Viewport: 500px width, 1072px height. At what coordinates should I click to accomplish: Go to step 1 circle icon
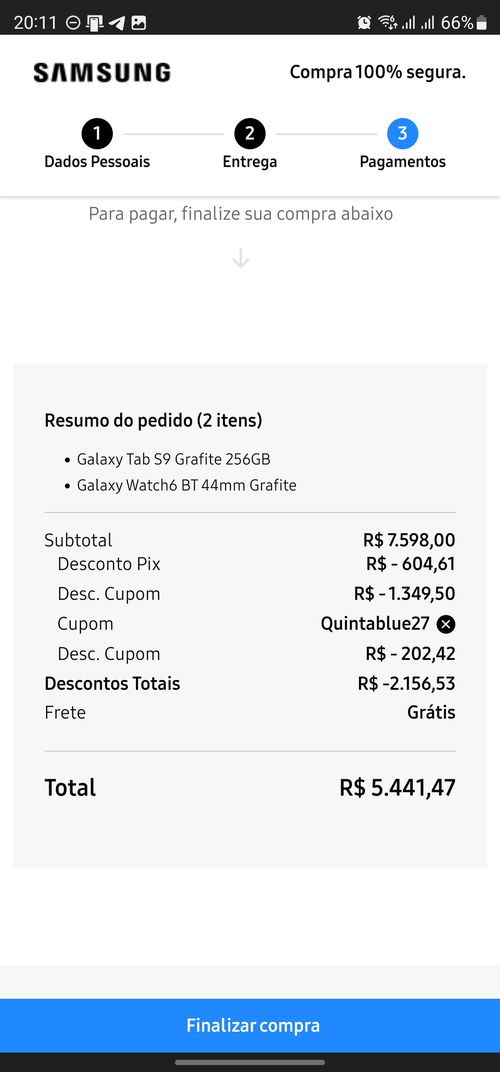pos(97,134)
